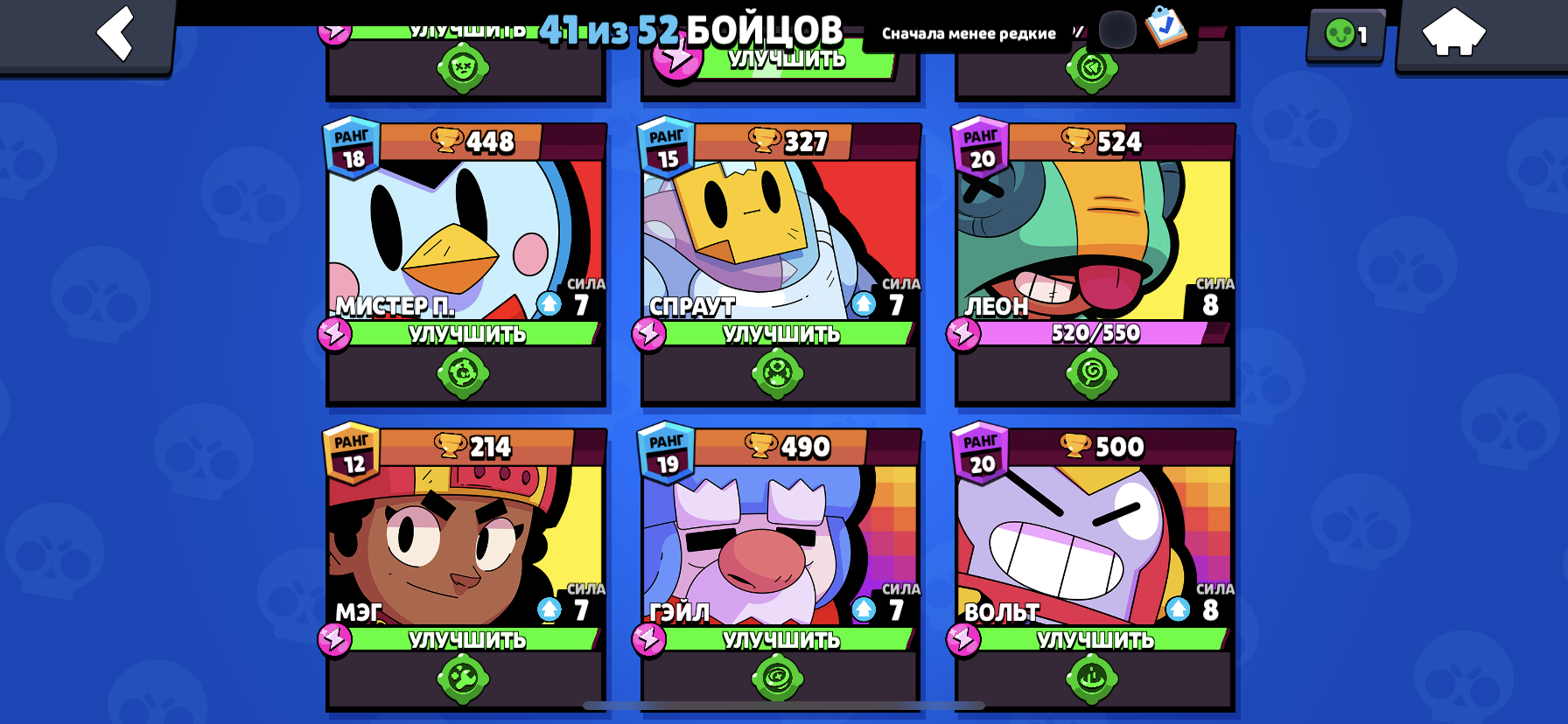Tap Leon's green spiral gadget icon
This screenshot has height=724, width=1568.
click(x=1092, y=373)
